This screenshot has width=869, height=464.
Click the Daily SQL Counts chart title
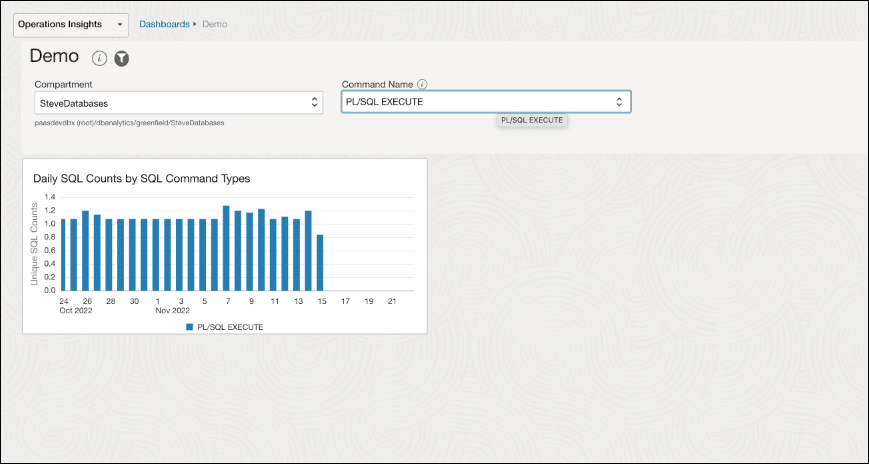(x=141, y=178)
